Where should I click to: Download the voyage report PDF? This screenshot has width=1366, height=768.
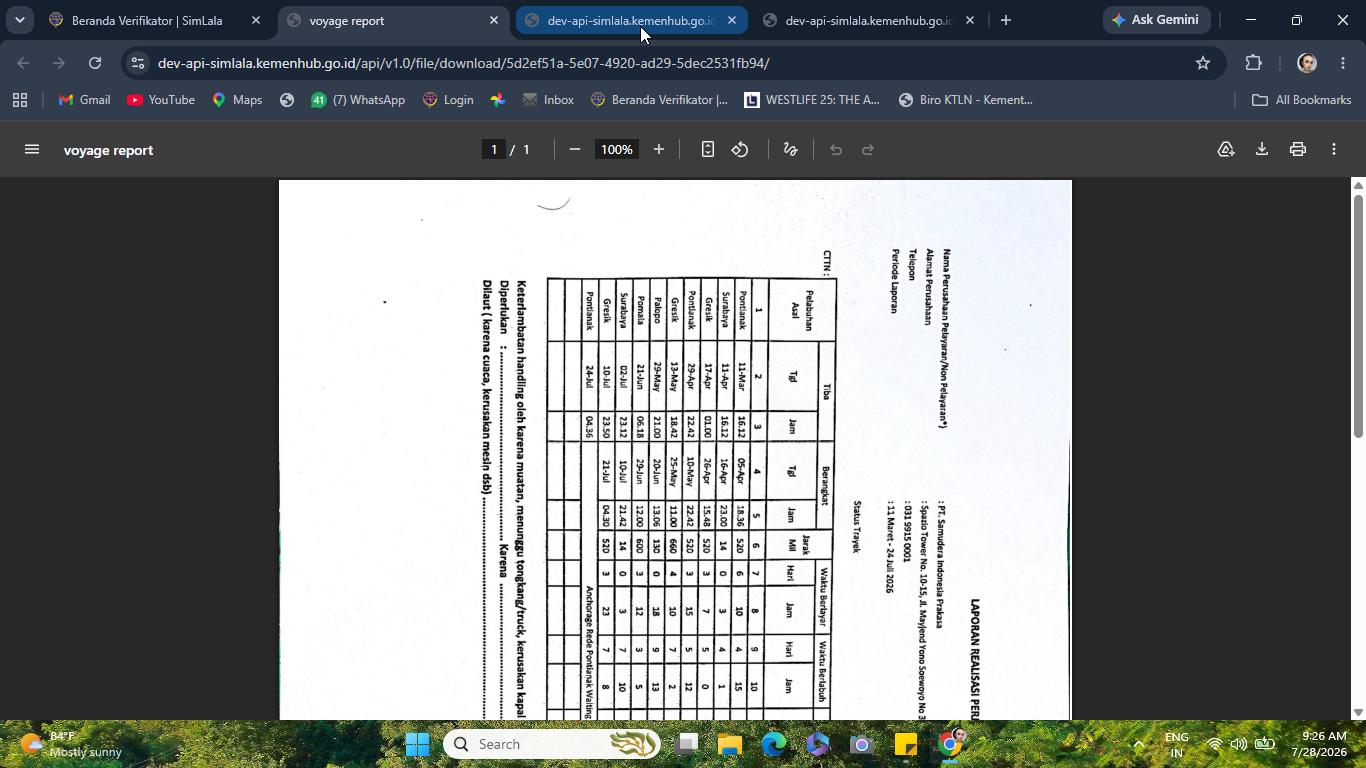(1262, 149)
